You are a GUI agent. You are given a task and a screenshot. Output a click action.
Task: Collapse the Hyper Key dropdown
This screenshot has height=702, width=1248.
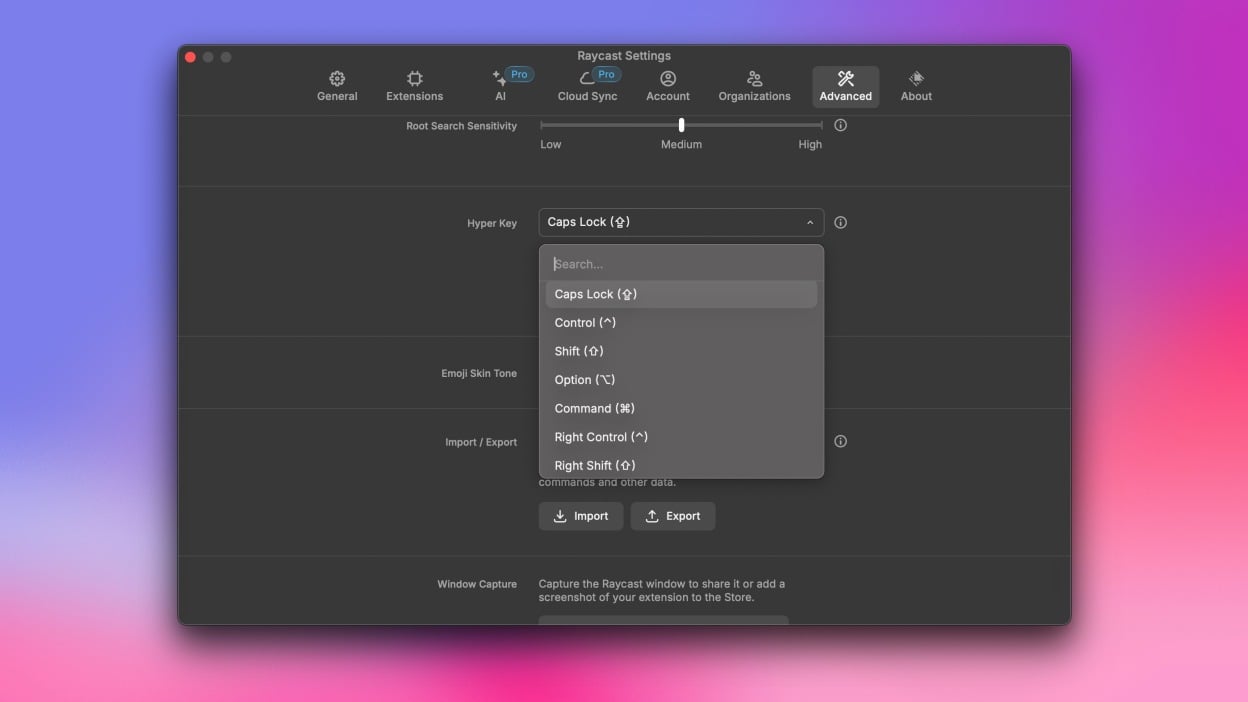point(809,223)
